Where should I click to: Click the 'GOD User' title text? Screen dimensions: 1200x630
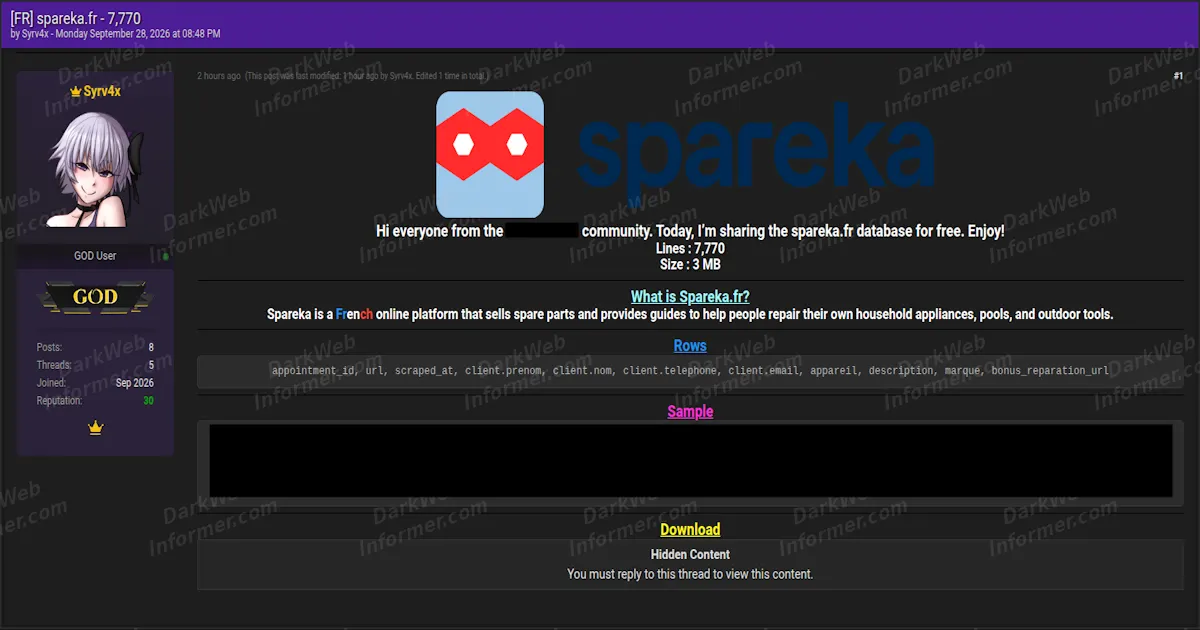pyautogui.click(x=95, y=256)
